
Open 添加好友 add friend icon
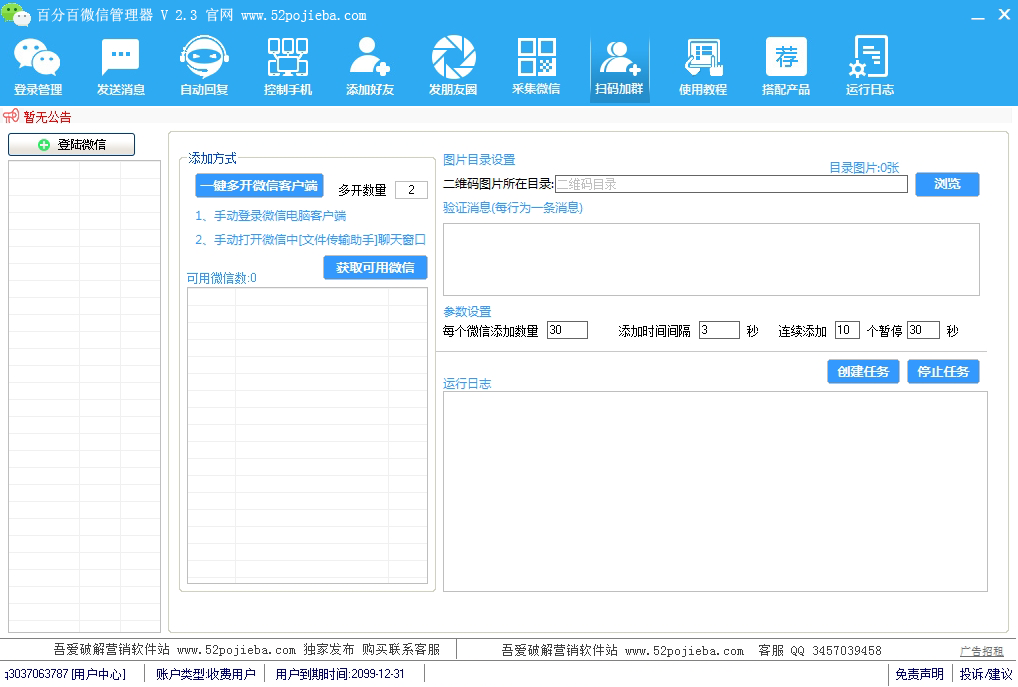(x=370, y=67)
